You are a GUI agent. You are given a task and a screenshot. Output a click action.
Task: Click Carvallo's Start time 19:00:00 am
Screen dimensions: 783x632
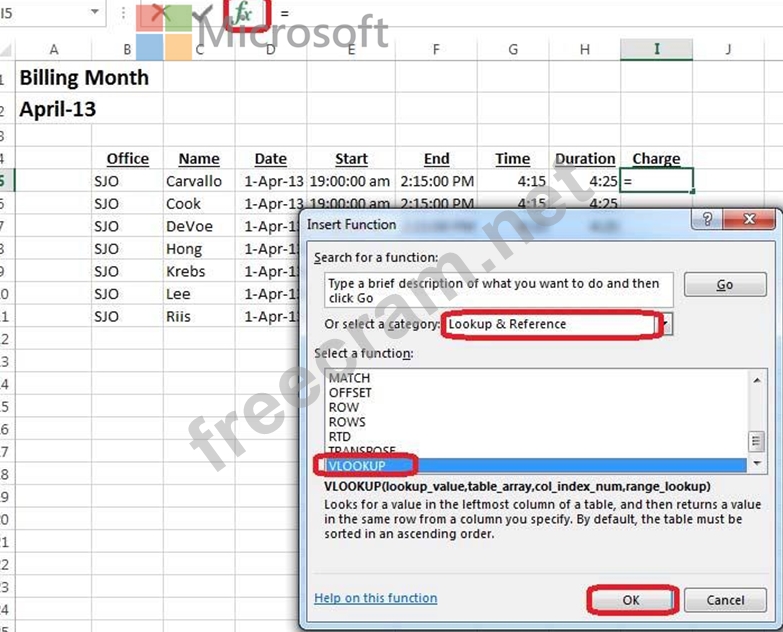[x=351, y=181]
